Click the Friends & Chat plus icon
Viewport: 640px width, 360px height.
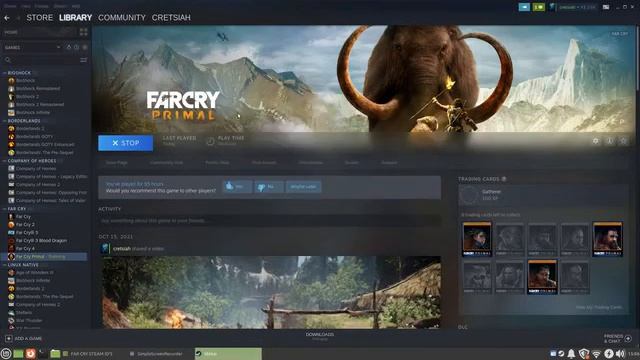click(628, 338)
